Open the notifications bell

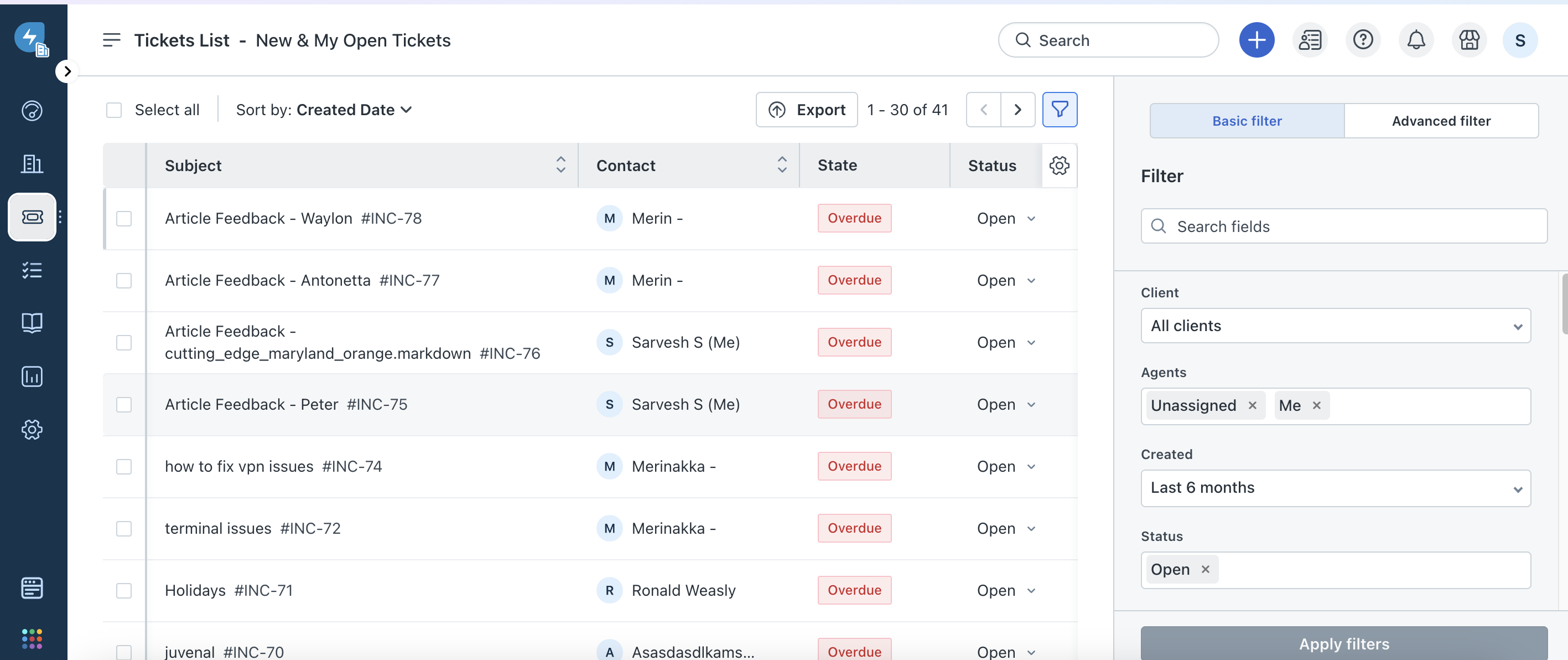click(x=1416, y=40)
